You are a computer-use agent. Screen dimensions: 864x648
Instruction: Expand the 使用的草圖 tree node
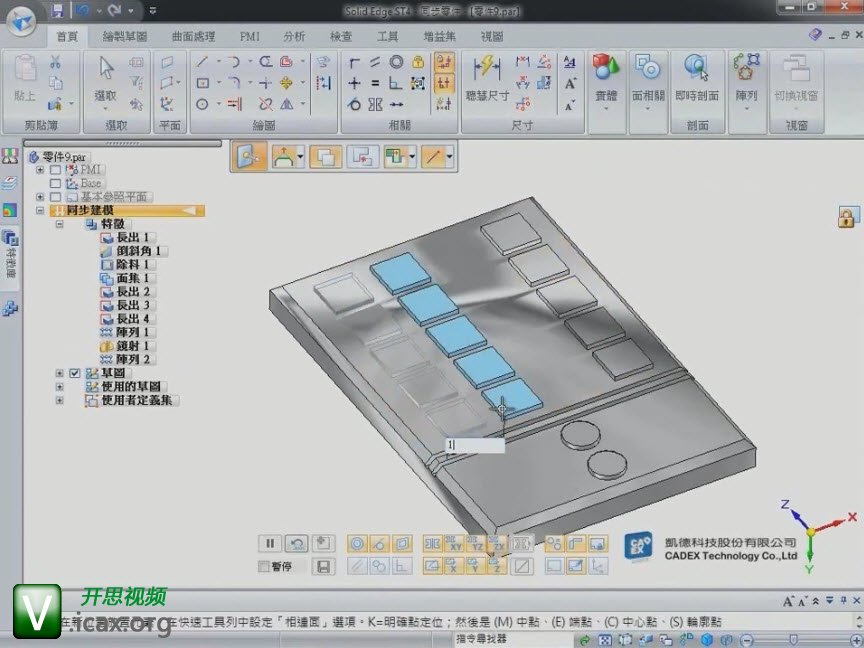pyautogui.click(x=60, y=386)
